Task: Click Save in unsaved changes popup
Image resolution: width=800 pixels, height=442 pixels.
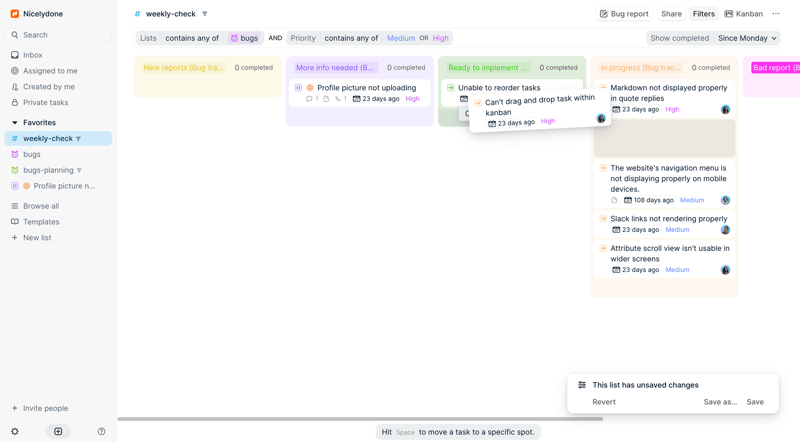Action: 755,402
